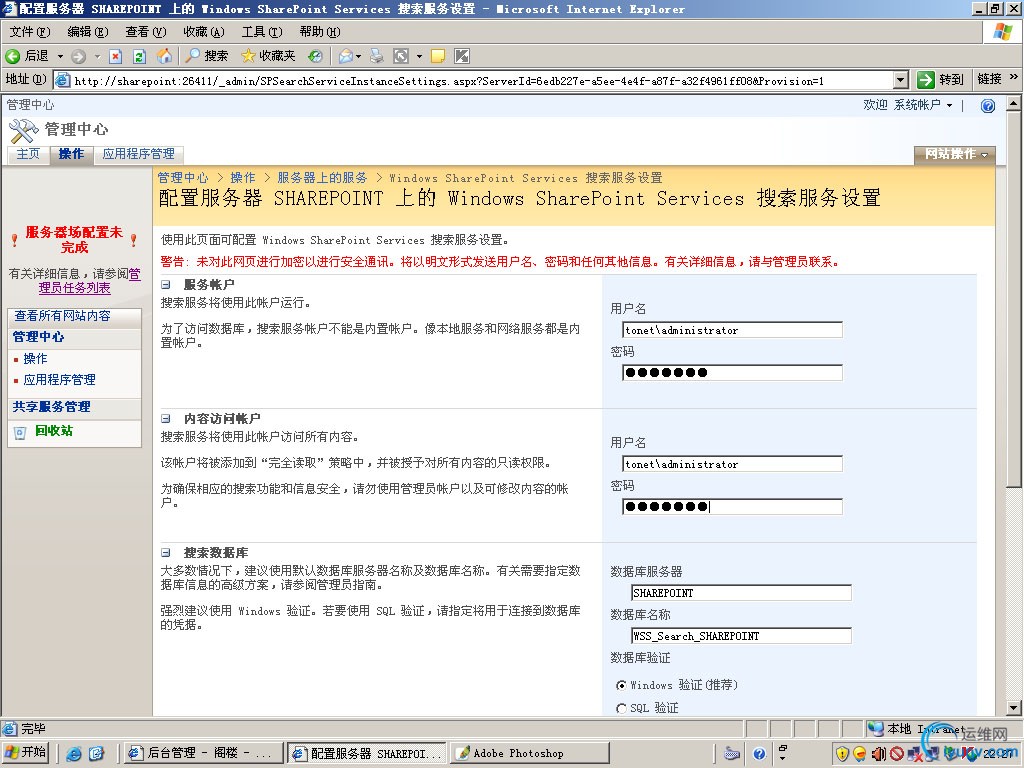
Task: Collapse the 搜索数据库 section
Action: [166, 552]
